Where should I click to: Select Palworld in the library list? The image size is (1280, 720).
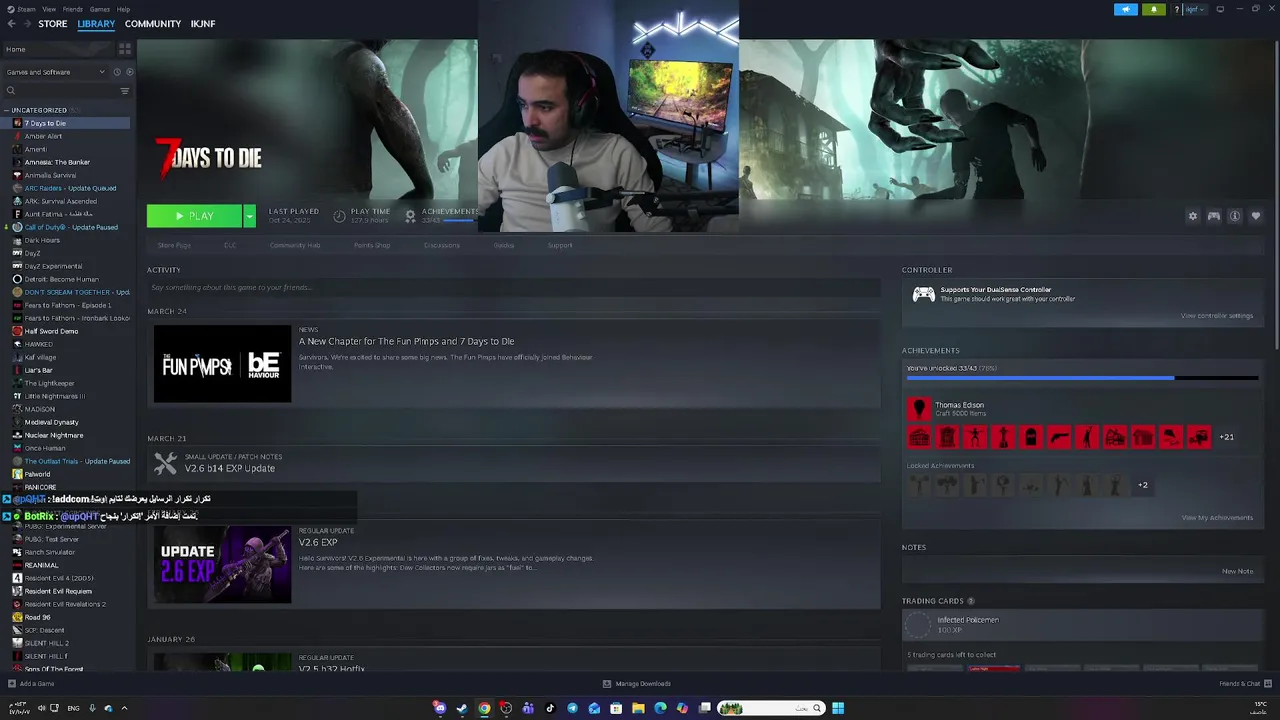pyautogui.click(x=37, y=474)
